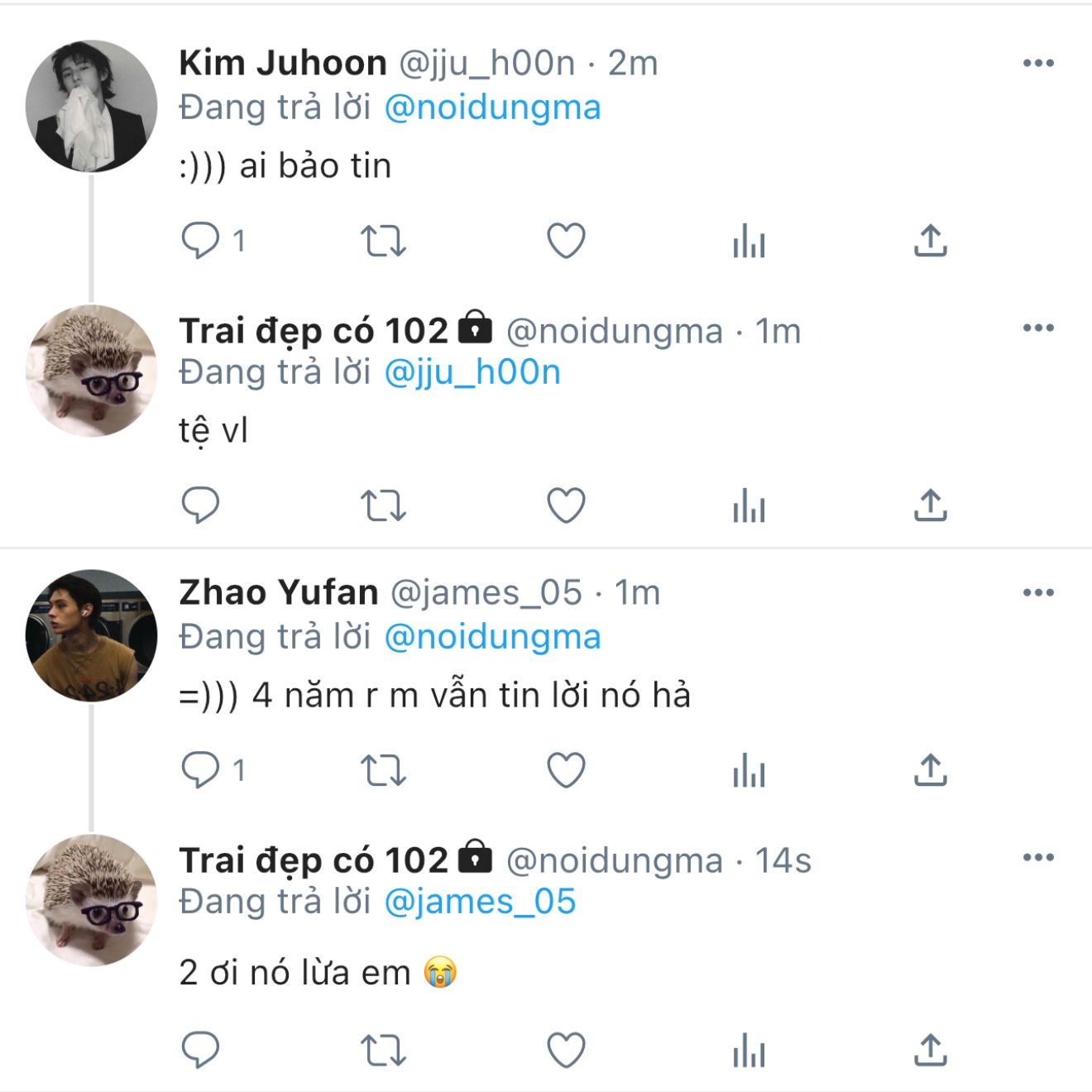Share the "tệ vl" tweet
This screenshot has height=1092, width=1092.
pyautogui.click(x=930, y=505)
